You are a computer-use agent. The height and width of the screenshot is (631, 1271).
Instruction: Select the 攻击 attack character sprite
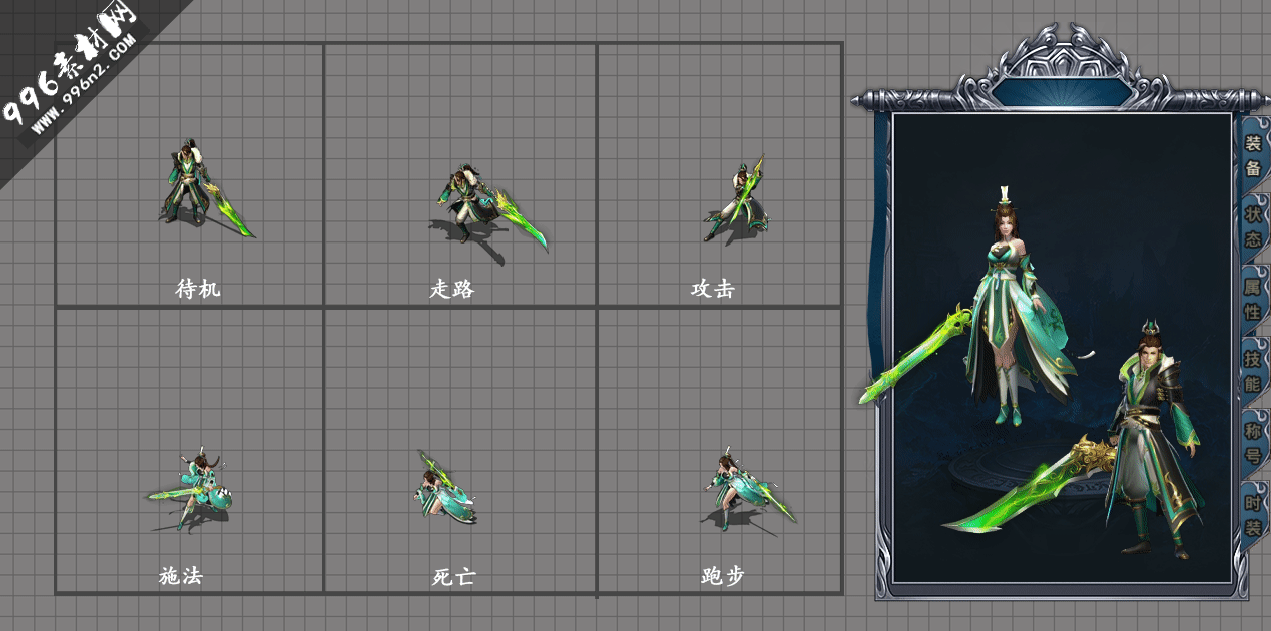coord(735,198)
